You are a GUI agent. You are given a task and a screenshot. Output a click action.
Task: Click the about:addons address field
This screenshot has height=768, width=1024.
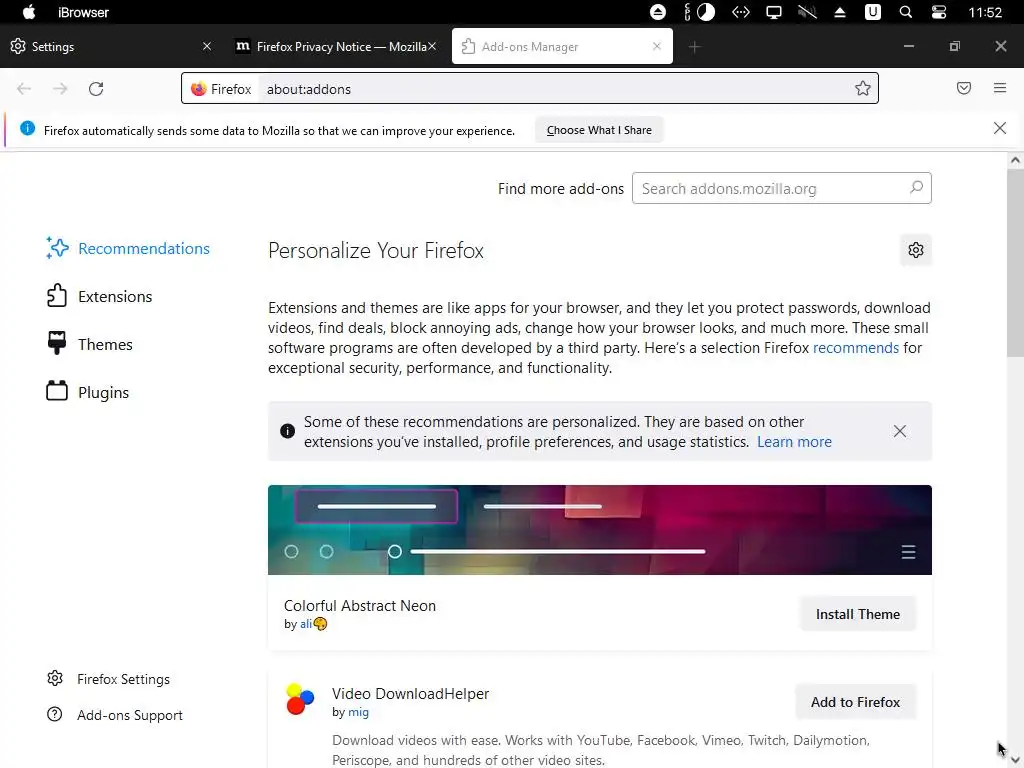[x=555, y=89]
